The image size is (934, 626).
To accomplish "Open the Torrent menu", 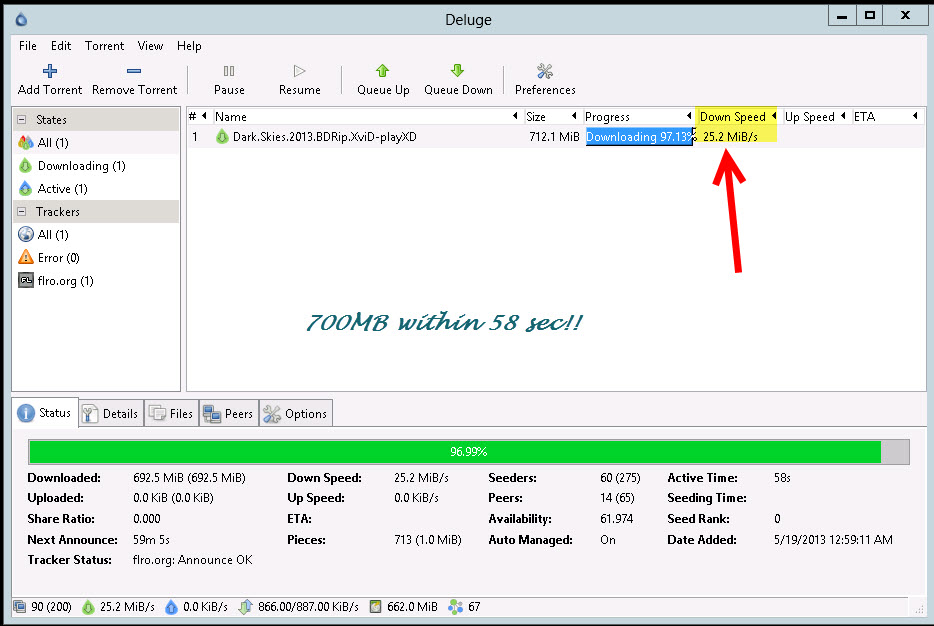I will point(104,46).
